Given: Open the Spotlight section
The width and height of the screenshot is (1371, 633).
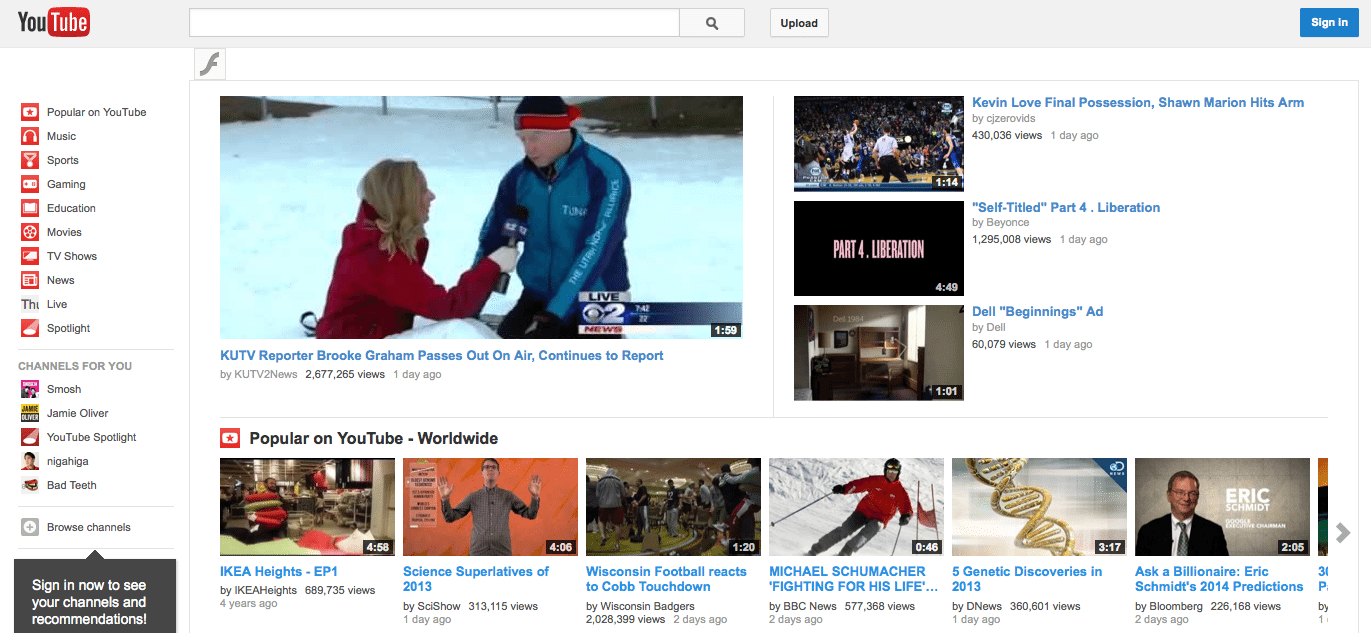Looking at the screenshot, I should tap(65, 327).
